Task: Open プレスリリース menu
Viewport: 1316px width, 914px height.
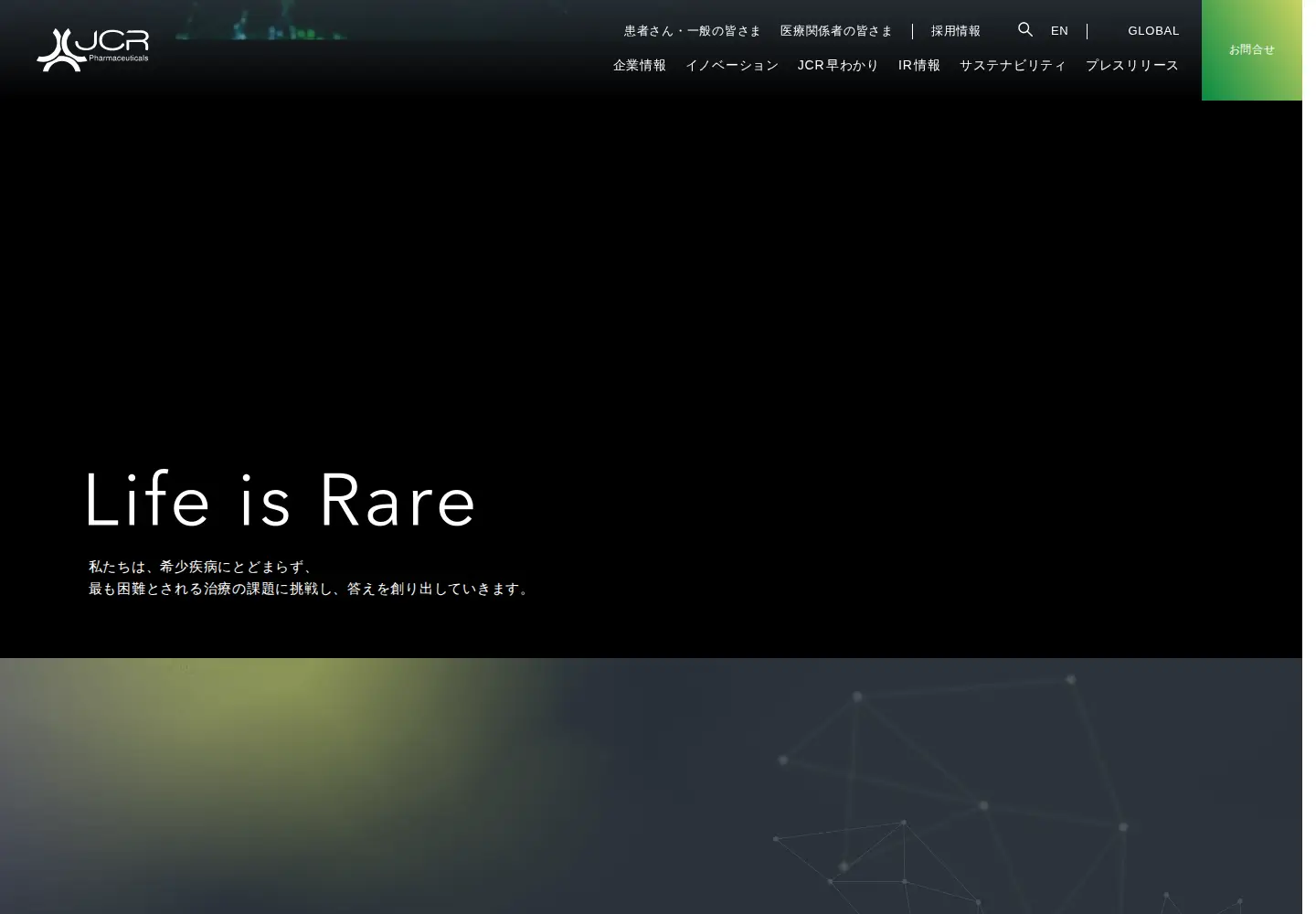Action: (x=1132, y=66)
